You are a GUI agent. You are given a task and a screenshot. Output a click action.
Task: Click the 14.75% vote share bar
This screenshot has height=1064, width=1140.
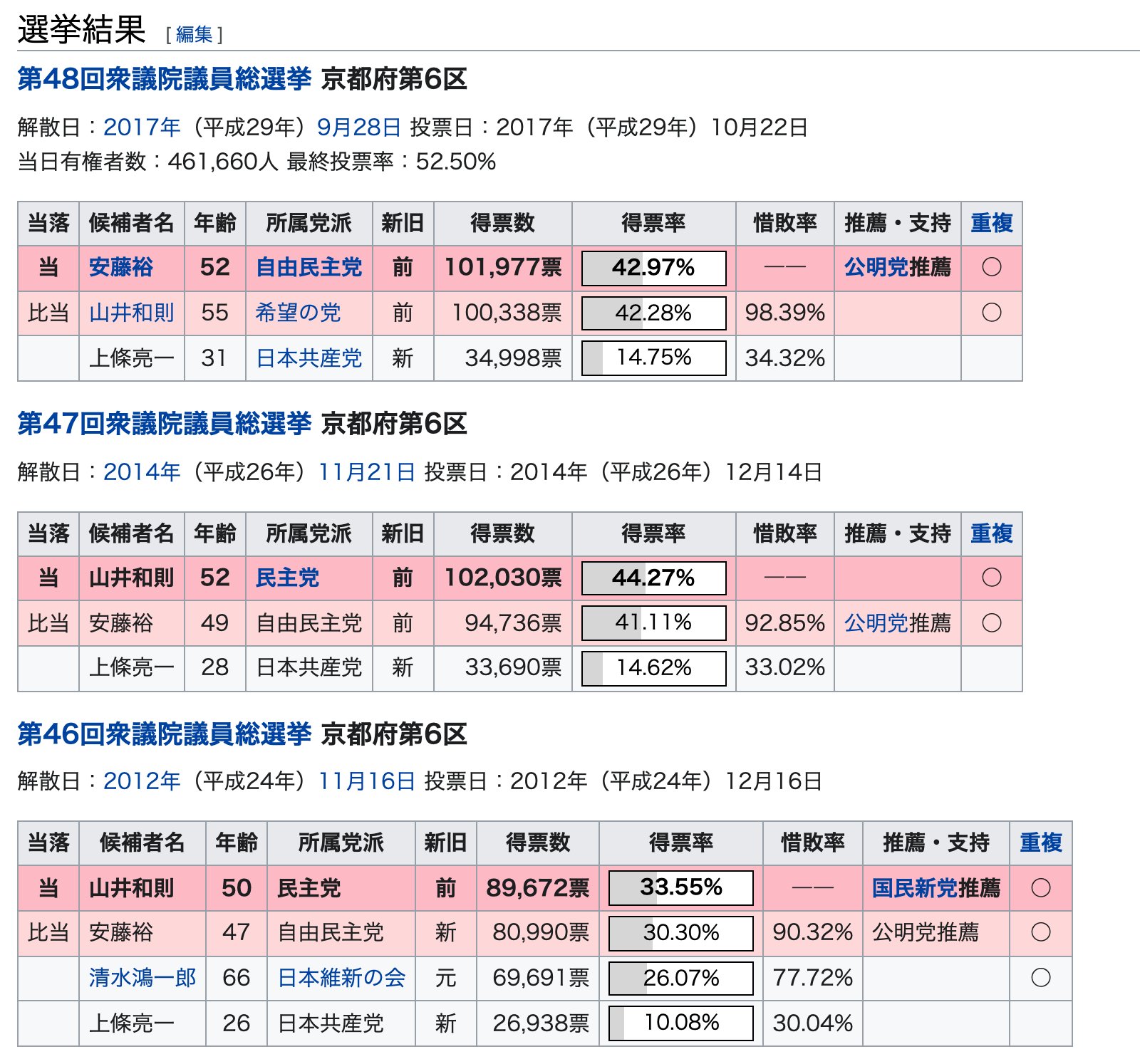click(653, 358)
